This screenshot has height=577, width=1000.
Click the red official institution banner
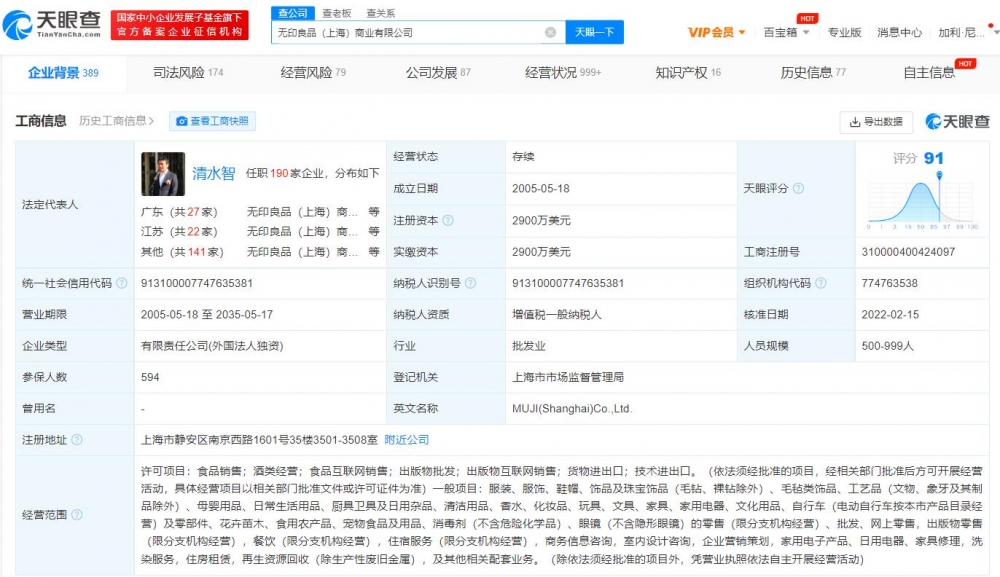(180, 25)
